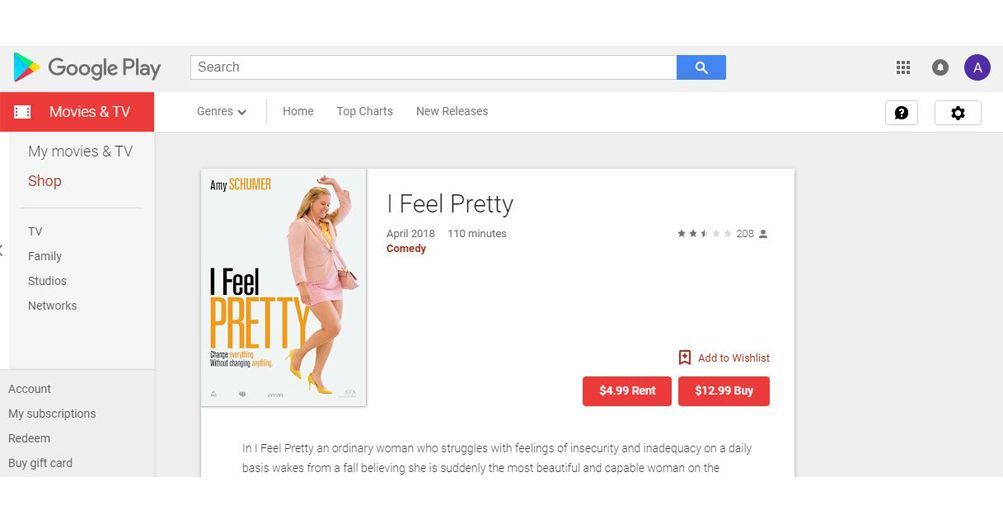Screen dimensions: 1003x523
Task: Buy the movie for $12.99
Action: point(723,391)
